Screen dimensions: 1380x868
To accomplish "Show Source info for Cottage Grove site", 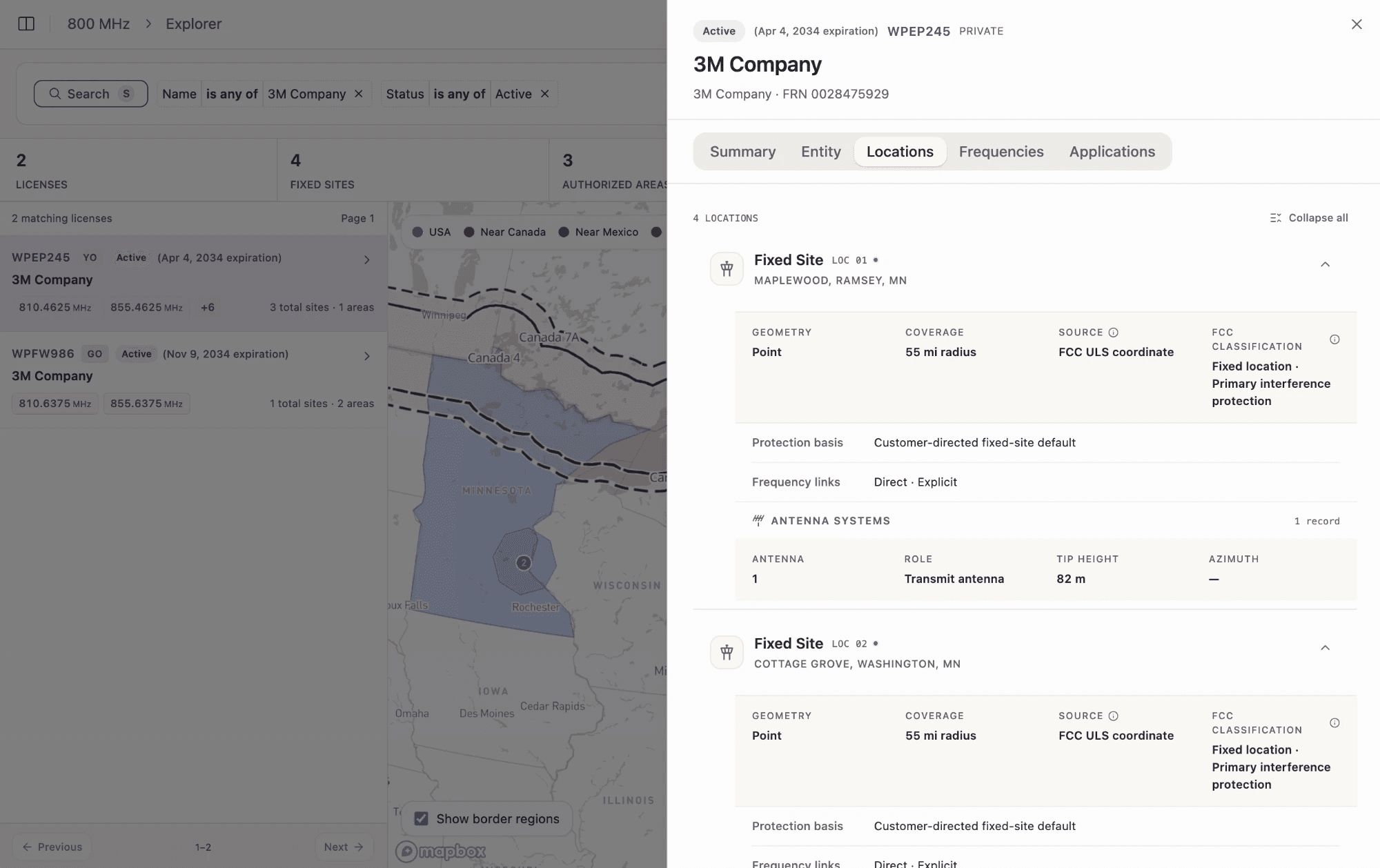I will (1113, 716).
